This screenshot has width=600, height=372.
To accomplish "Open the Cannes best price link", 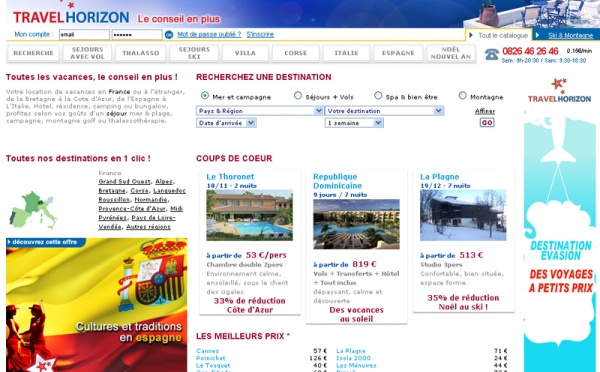I will coord(207,351).
